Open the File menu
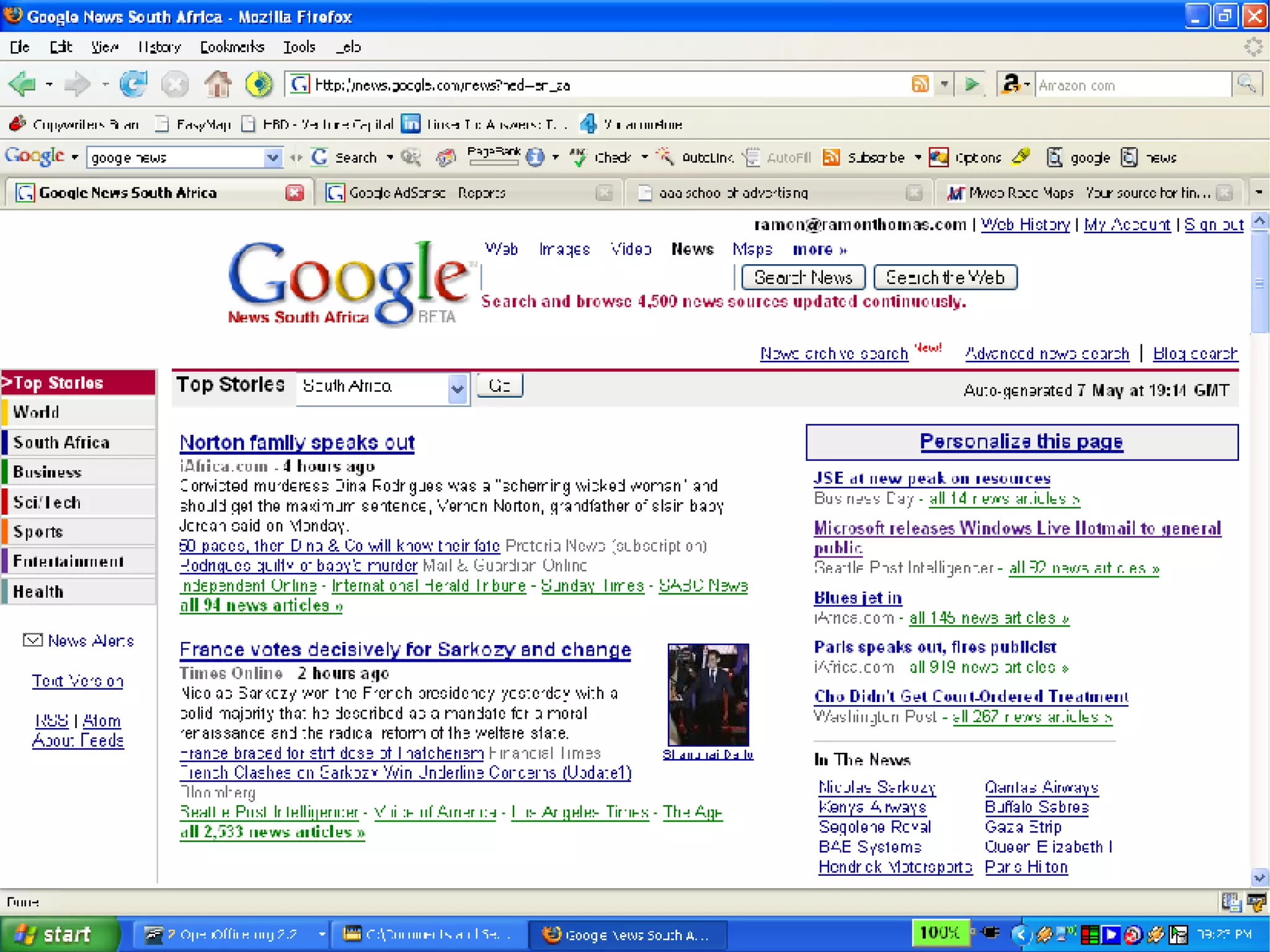Image resolution: width=1270 pixels, height=952 pixels. (19, 47)
